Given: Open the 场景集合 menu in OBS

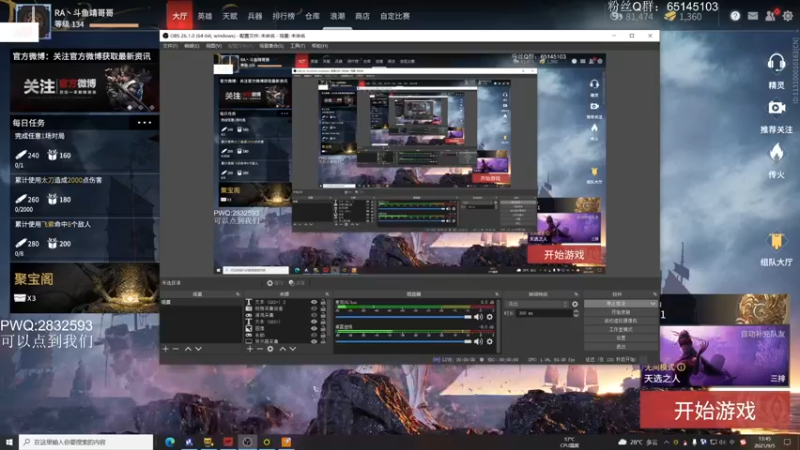Looking at the screenshot, I should (x=271, y=46).
